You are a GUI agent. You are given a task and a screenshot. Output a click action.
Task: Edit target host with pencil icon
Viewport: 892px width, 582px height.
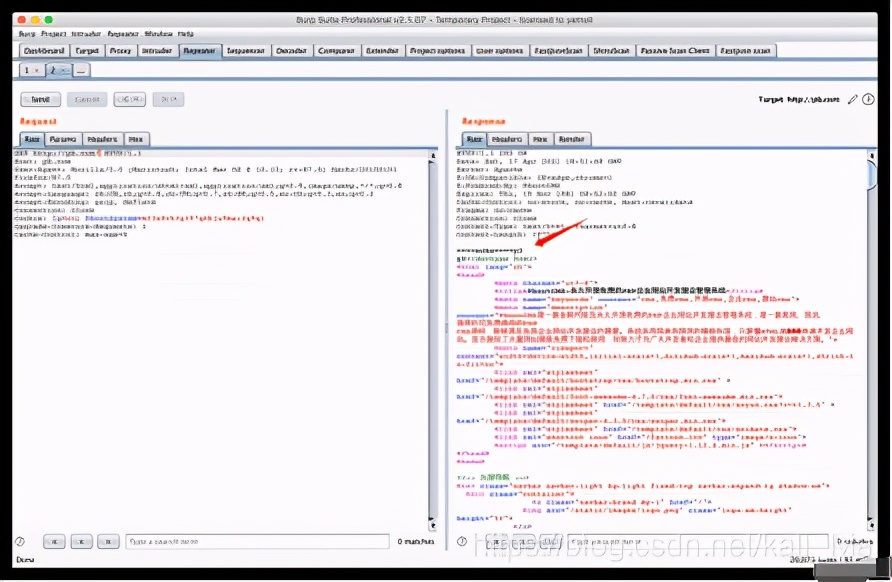pyautogui.click(x=852, y=100)
